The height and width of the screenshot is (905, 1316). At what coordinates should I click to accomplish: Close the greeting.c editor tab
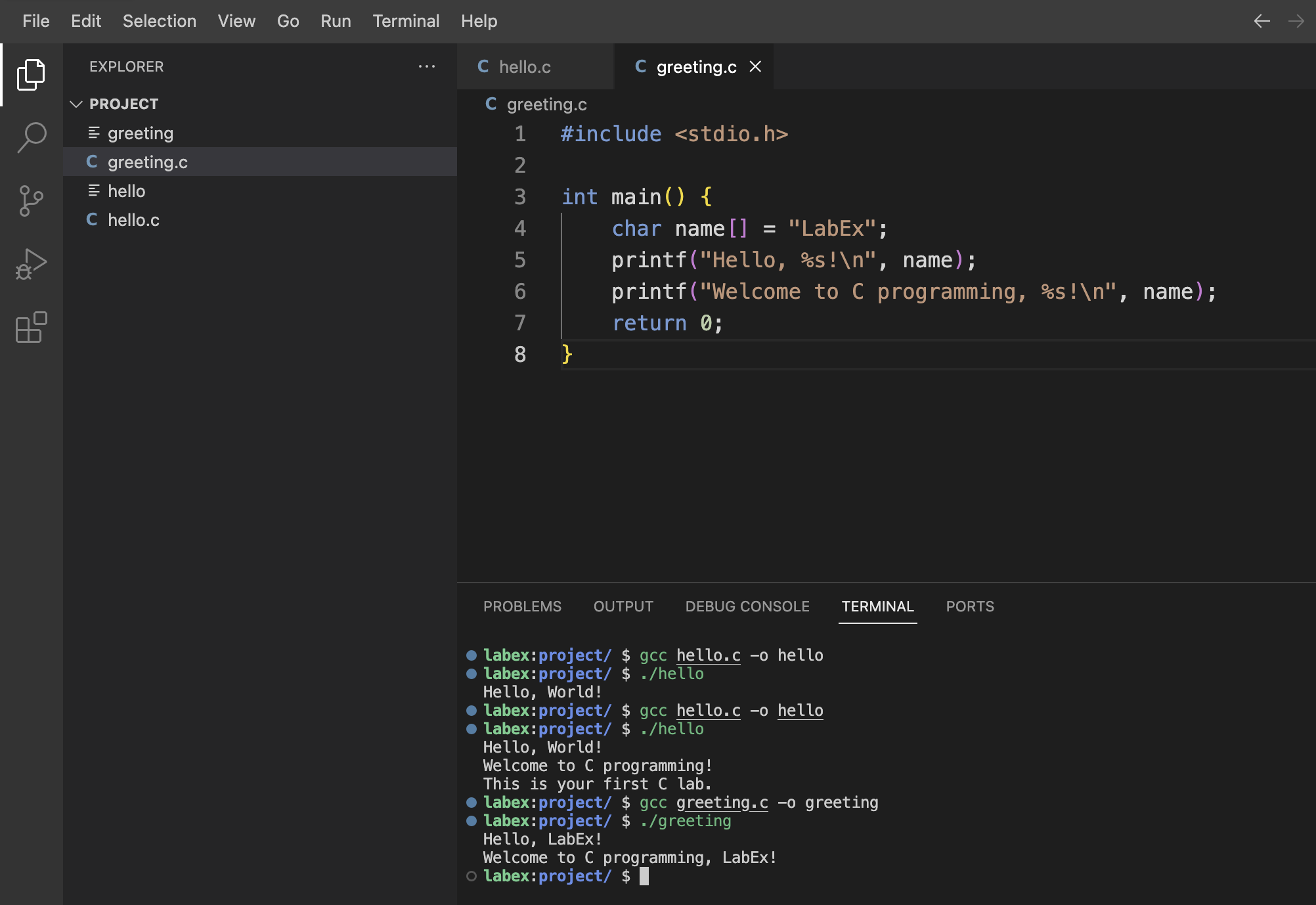pyautogui.click(x=755, y=66)
